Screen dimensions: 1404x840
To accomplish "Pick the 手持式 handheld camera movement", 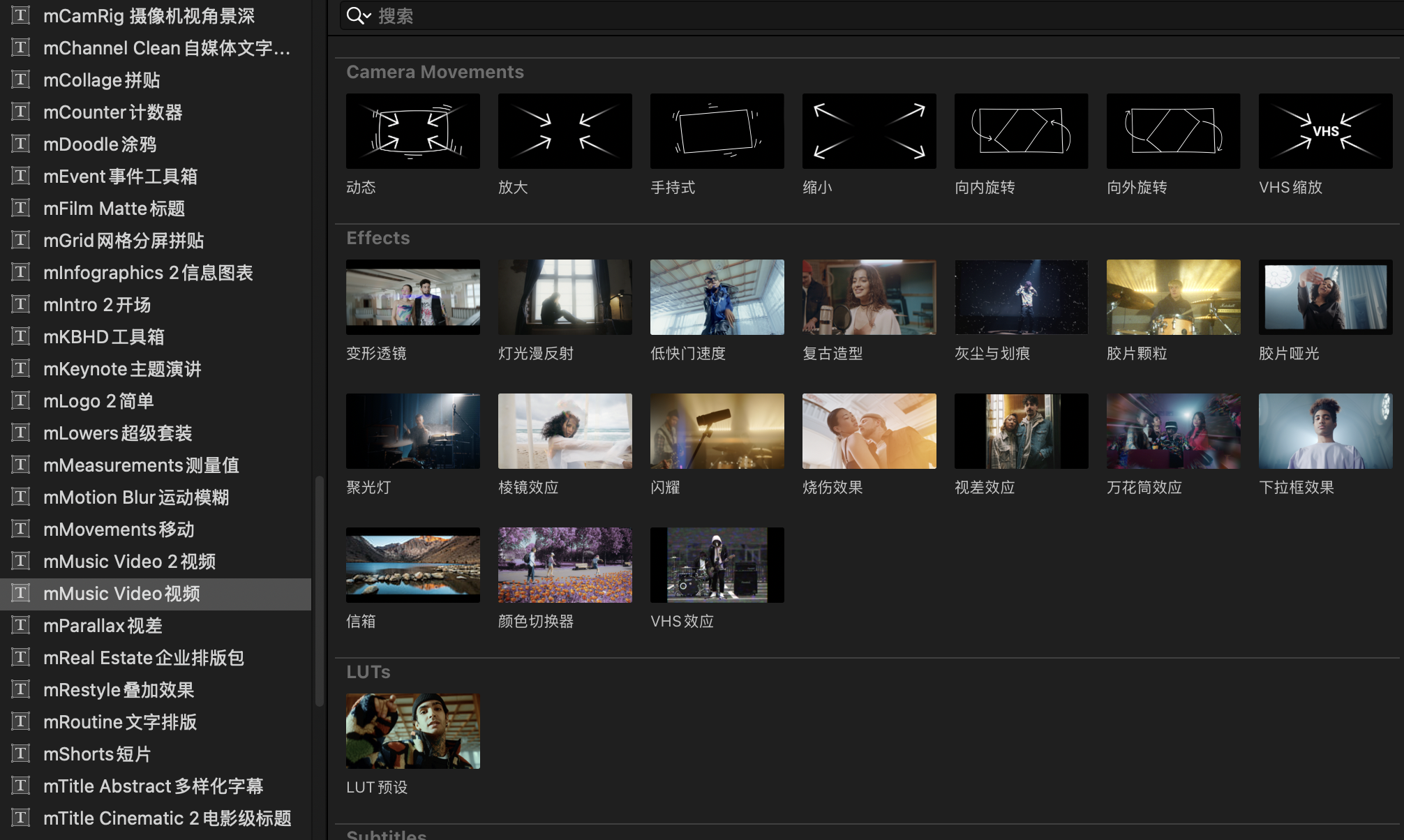I will click(x=717, y=131).
